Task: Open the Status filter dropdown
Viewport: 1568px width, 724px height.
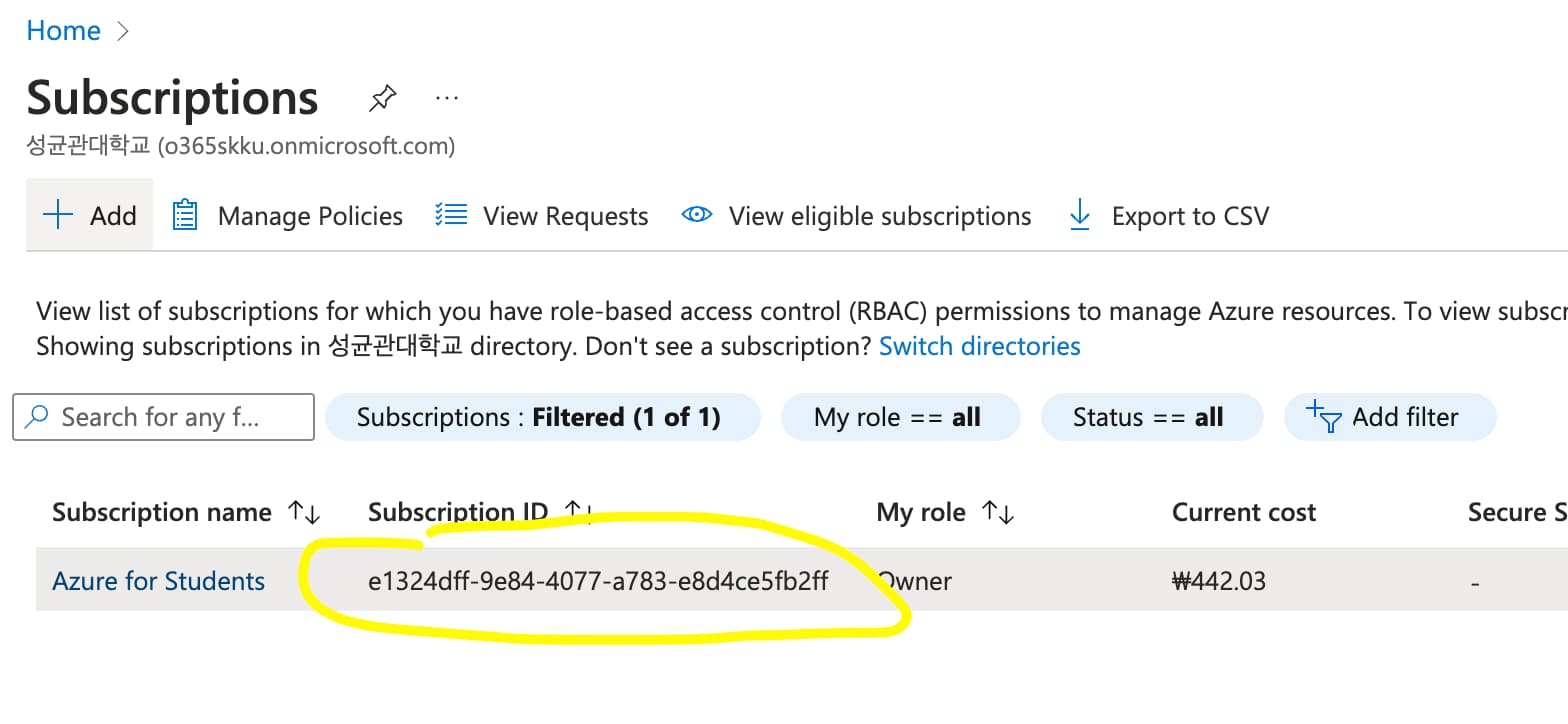Action: (1151, 417)
